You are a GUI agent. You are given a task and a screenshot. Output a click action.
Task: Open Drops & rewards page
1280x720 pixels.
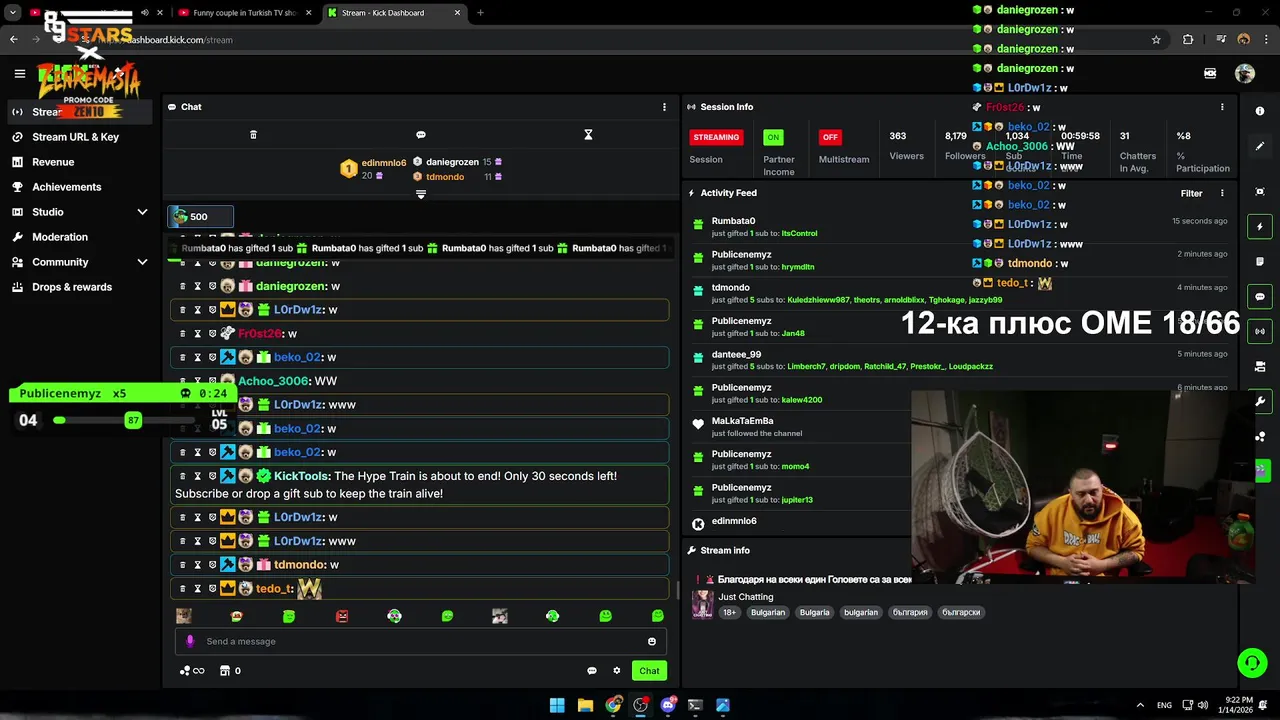(72, 287)
